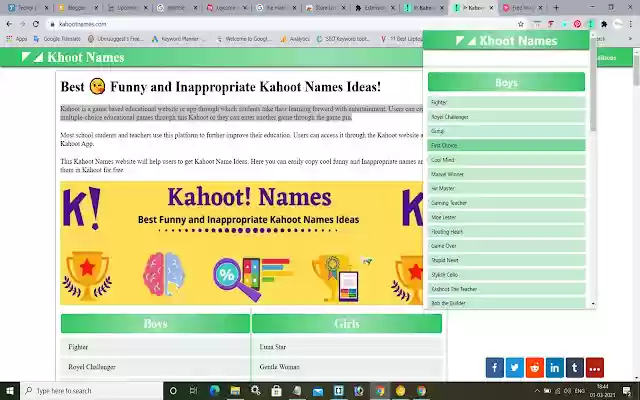Select Cool Mind in popup list

click(507, 160)
